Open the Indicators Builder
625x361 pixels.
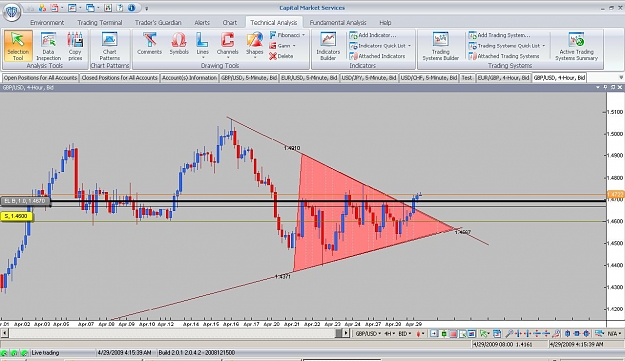[x=328, y=46]
